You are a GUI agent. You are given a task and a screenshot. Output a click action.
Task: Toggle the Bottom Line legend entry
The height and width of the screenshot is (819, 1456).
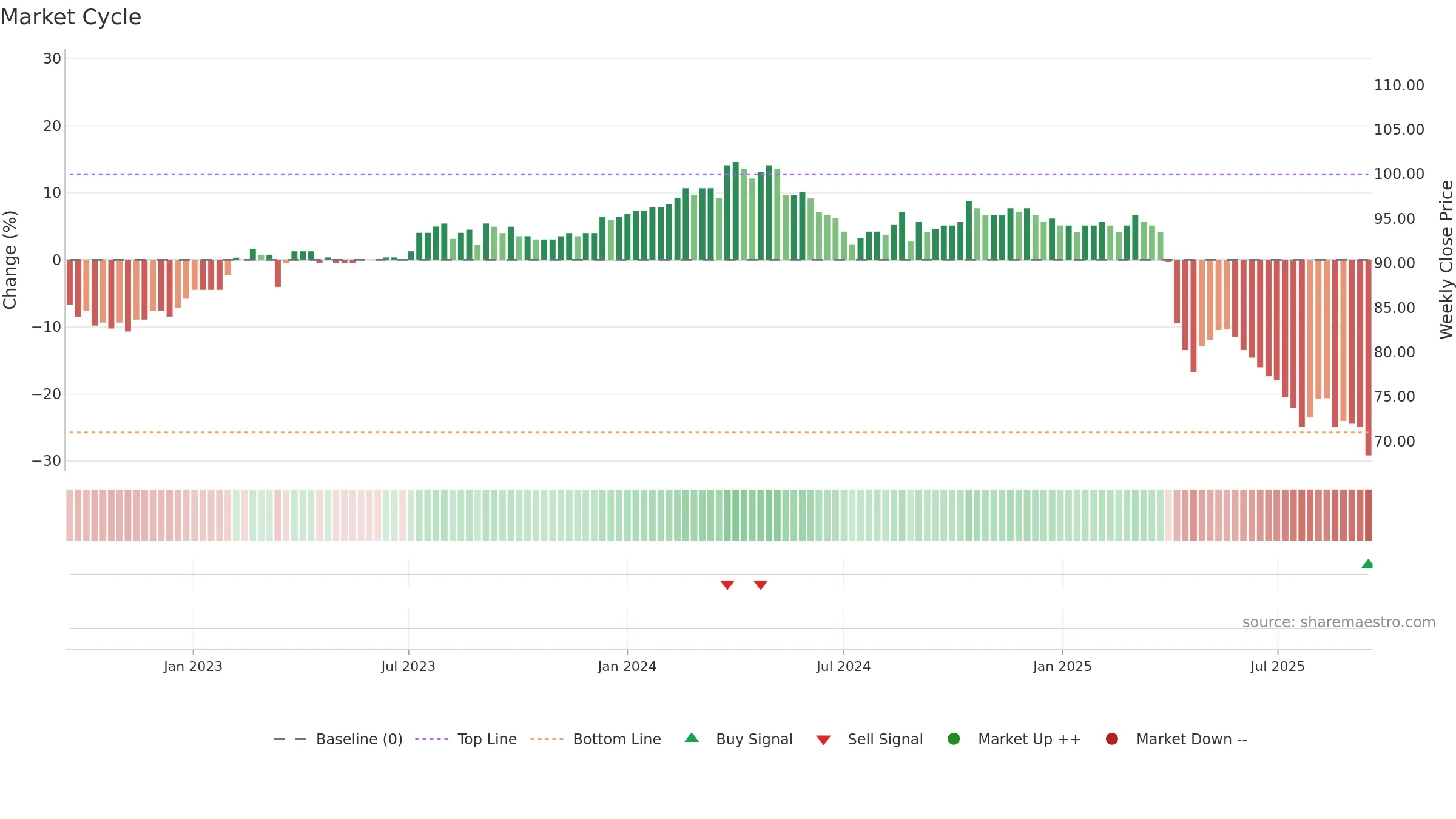(596, 739)
